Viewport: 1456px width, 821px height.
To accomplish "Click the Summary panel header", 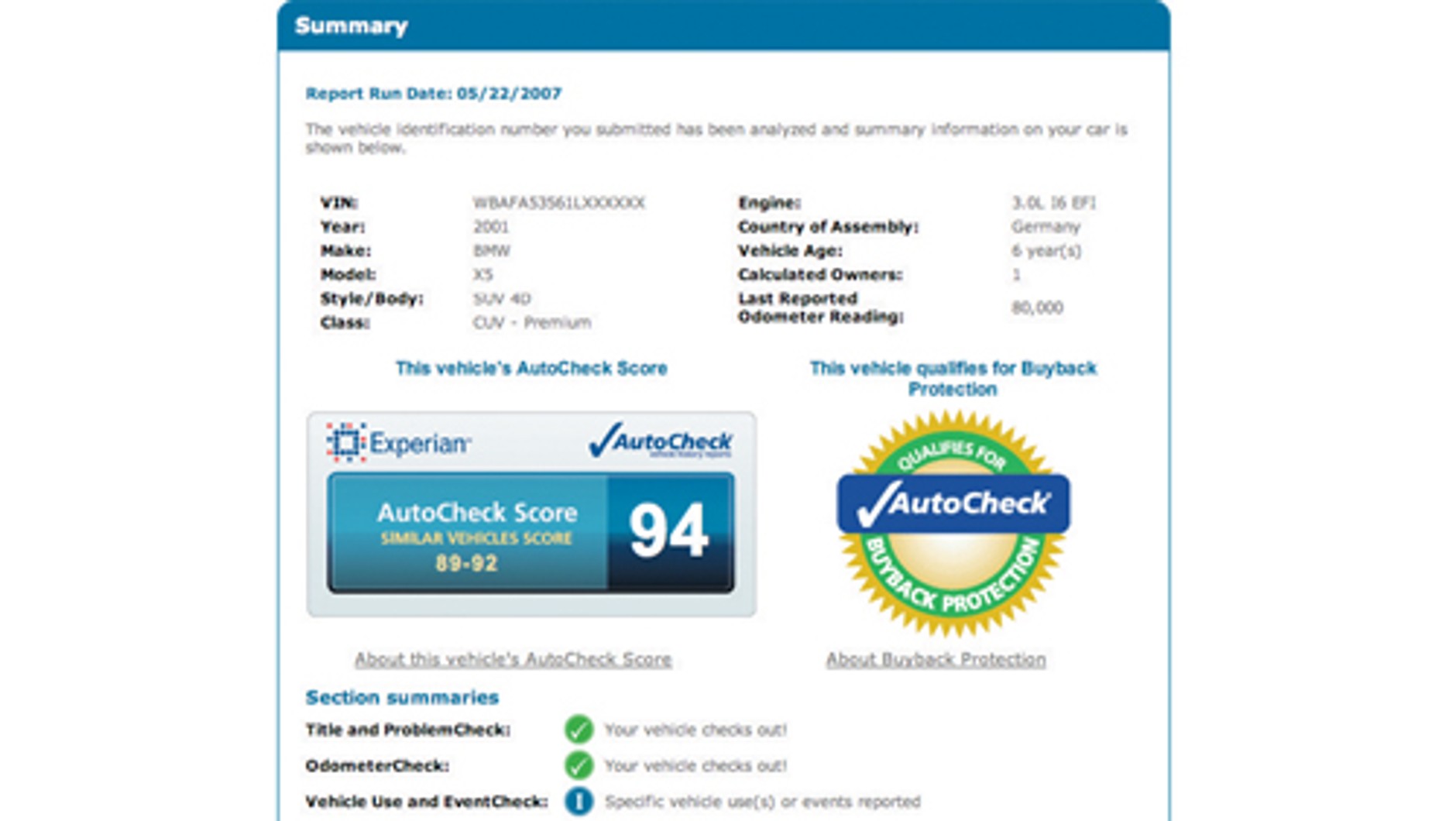I will point(724,26).
